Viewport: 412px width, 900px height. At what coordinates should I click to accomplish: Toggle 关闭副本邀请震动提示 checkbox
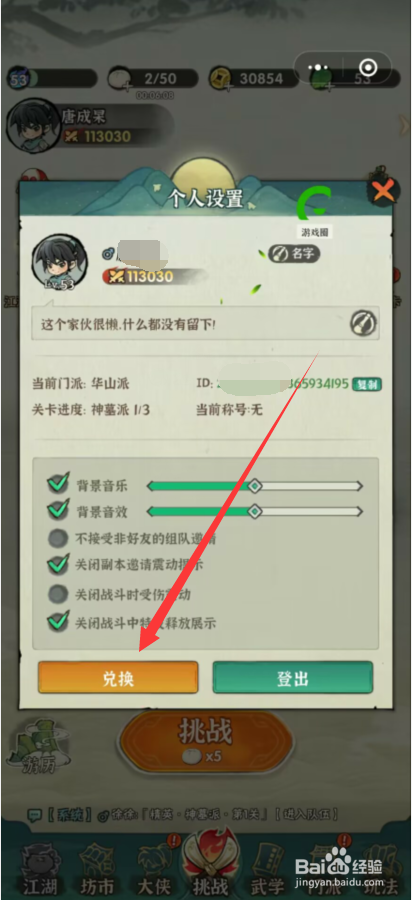[59, 565]
